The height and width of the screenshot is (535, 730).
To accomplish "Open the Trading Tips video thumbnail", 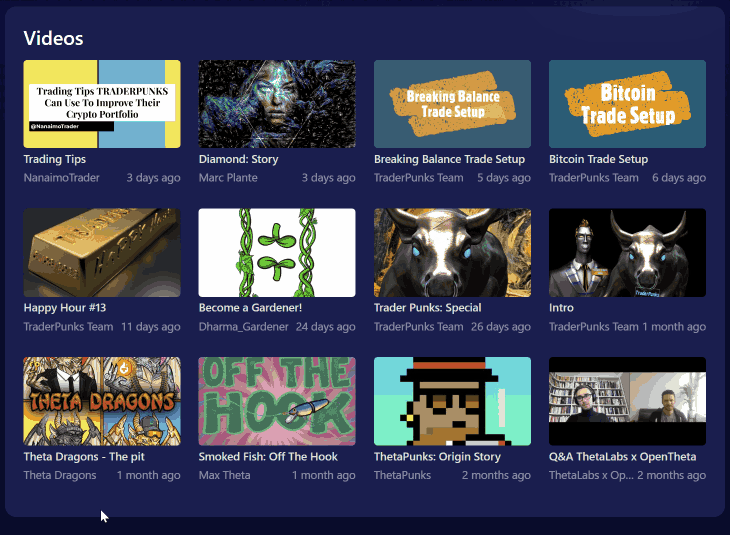I will [102, 104].
